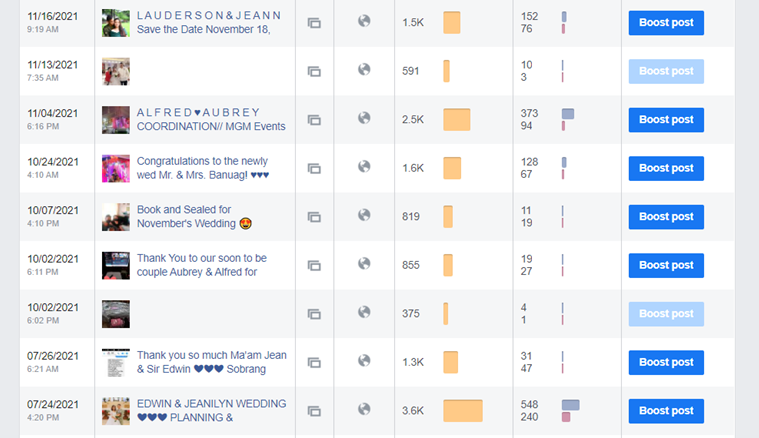759x438 pixels.
Task: Click public globe icon for 11/04/2021 post
Action: click(364, 118)
